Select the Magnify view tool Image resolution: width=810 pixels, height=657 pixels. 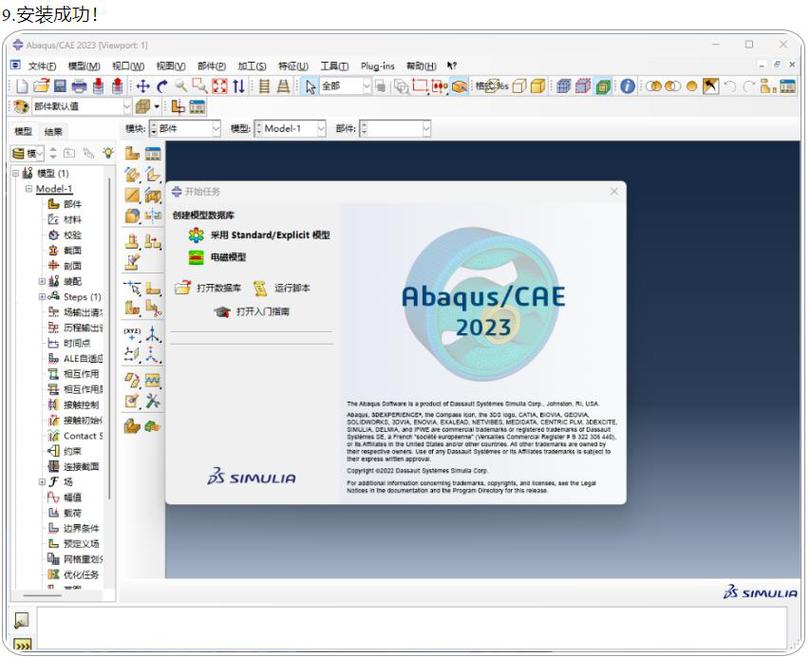(180, 86)
